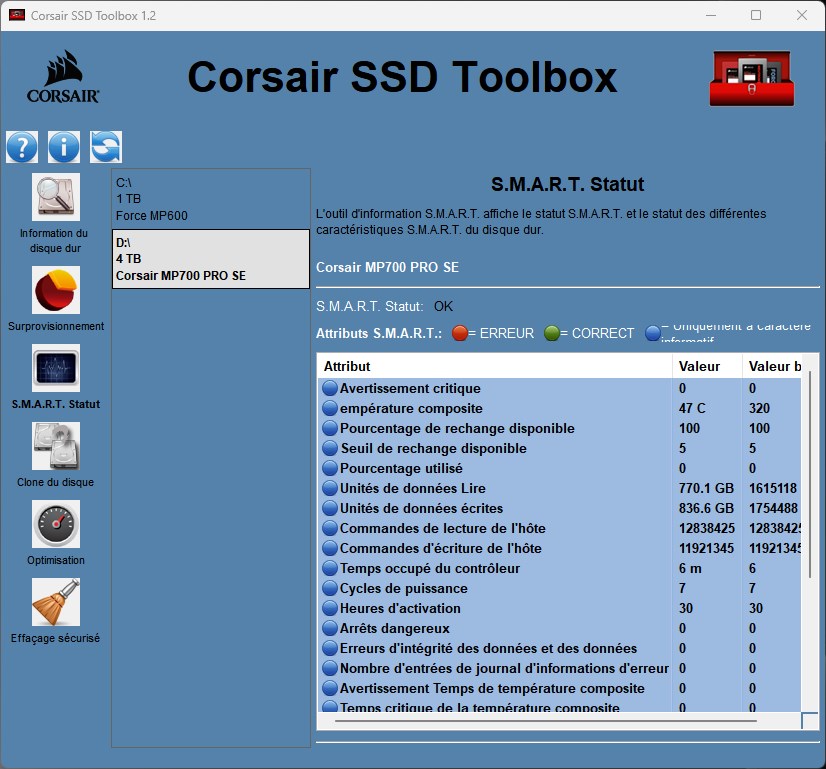The width and height of the screenshot is (826, 769).
Task: Click the S.M.A.R.T. Statut OK value
Action: (443, 307)
